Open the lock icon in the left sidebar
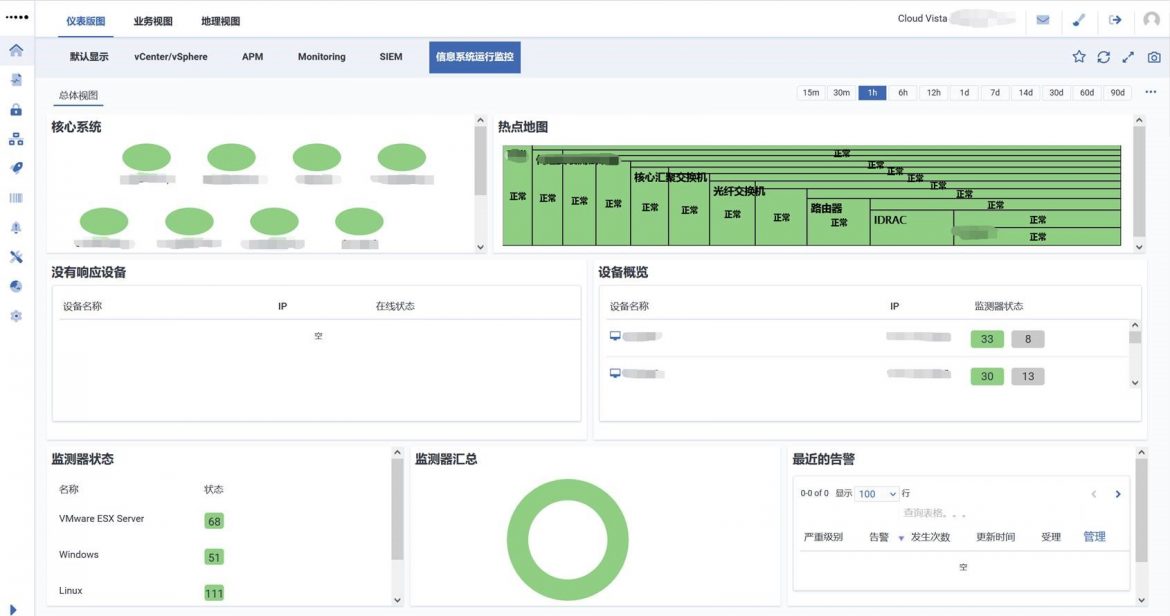This screenshot has height=616, width=1170. point(15,108)
